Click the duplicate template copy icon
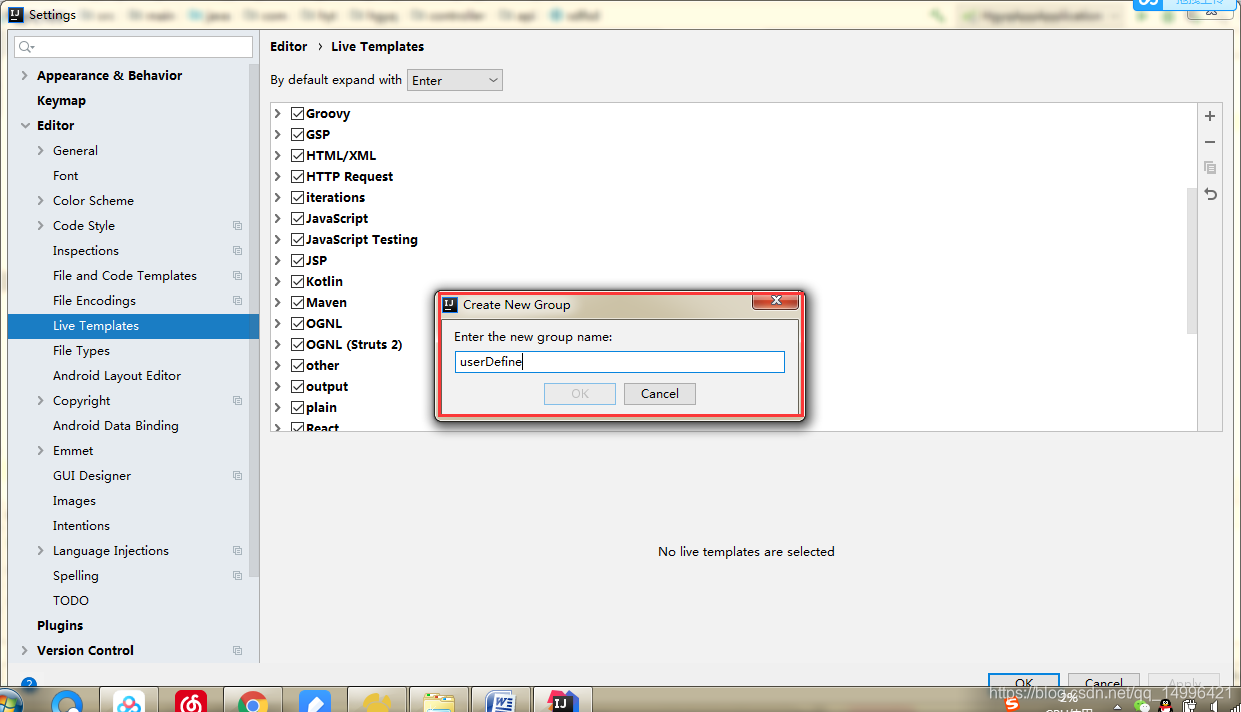The image size is (1241, 712). 1210,168
